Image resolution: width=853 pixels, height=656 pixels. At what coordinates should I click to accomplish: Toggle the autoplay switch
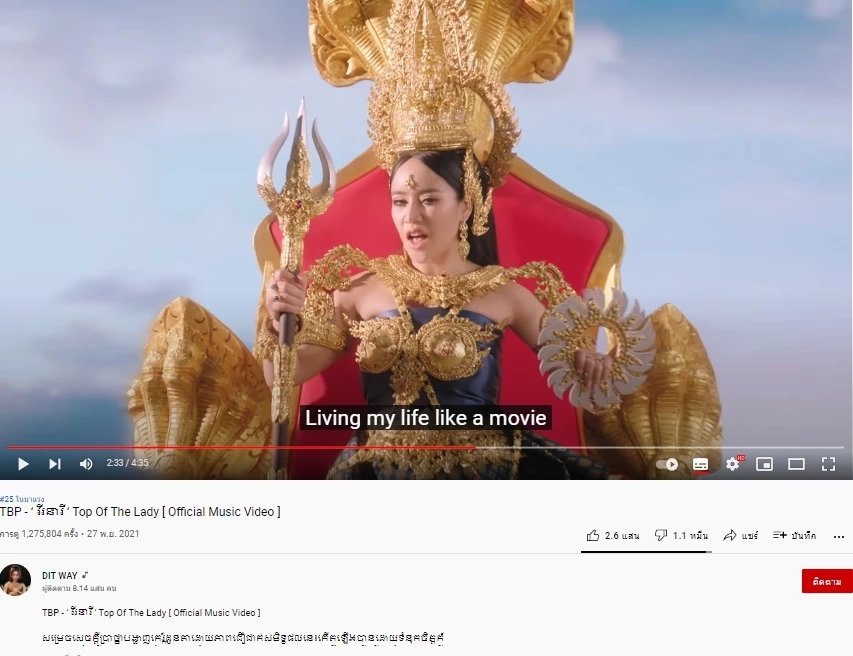point(667,465)
